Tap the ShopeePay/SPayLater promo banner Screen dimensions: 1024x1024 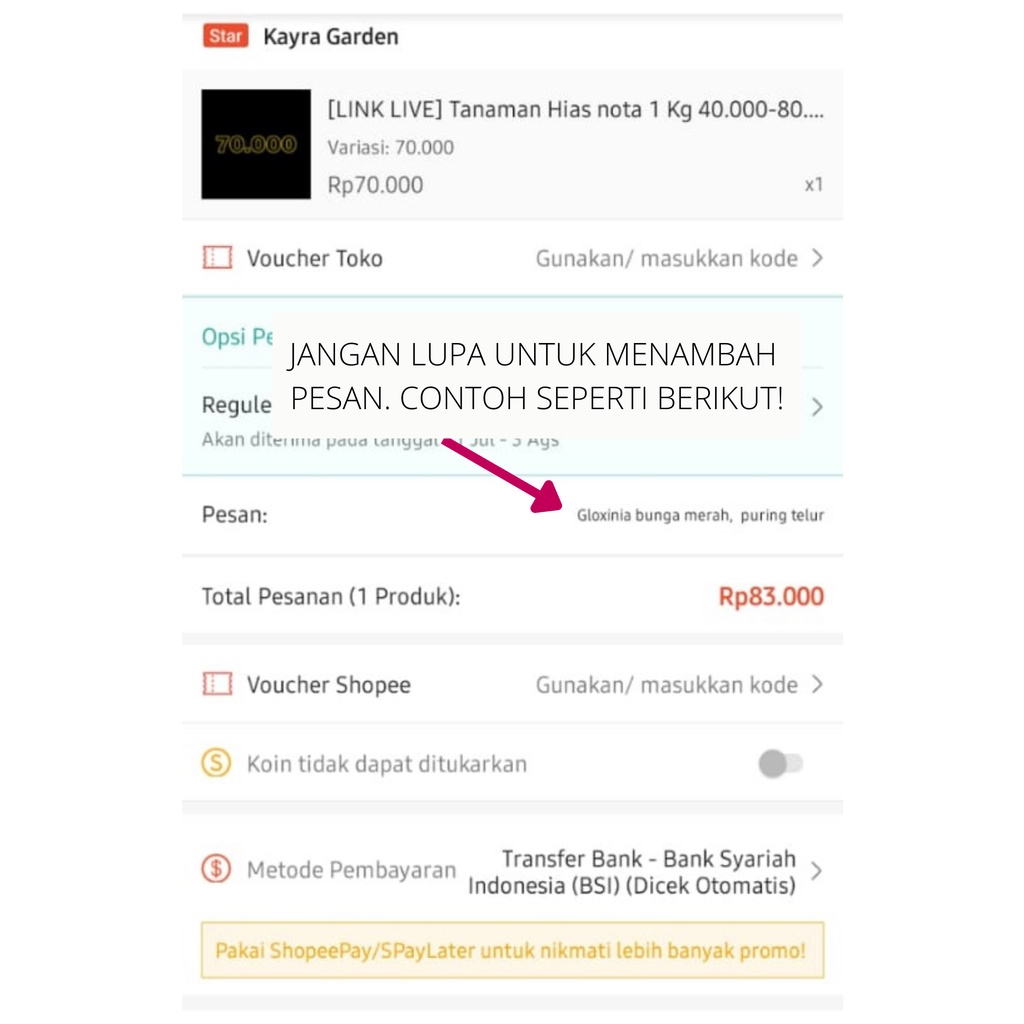[513, 950]
